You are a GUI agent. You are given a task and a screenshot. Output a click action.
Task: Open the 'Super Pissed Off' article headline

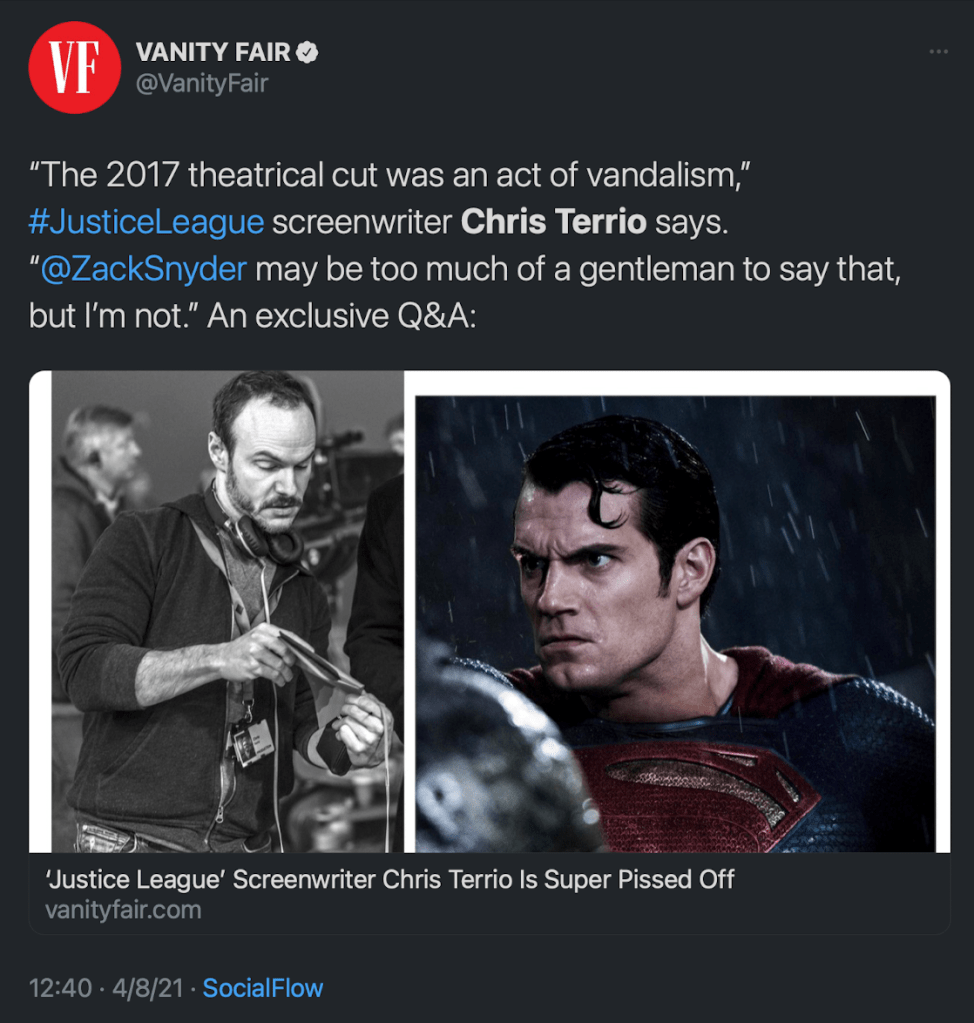coord(390,879)
